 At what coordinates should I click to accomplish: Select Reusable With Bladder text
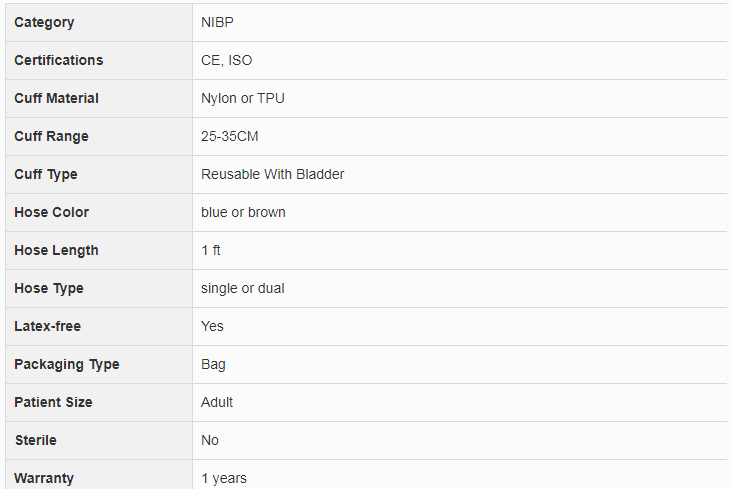[272, 174]
